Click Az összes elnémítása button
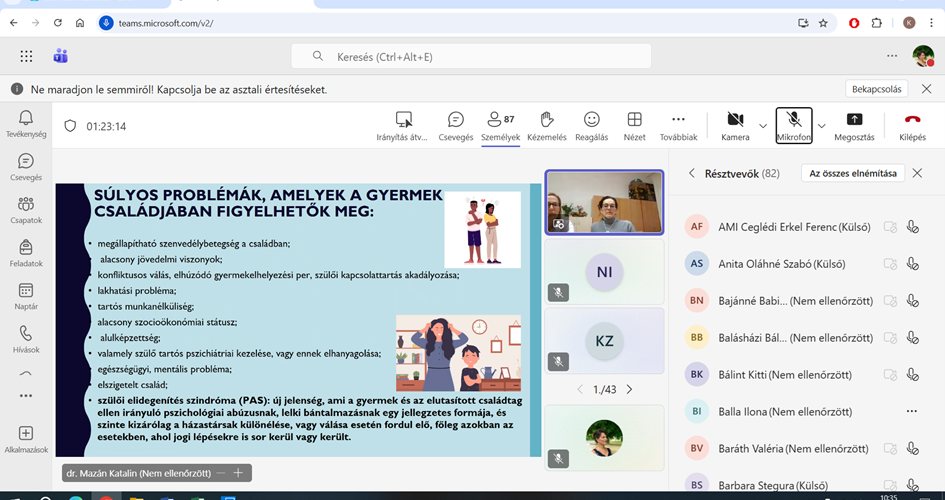The height and width of the screenshot is (500, 945). [852, 173]
